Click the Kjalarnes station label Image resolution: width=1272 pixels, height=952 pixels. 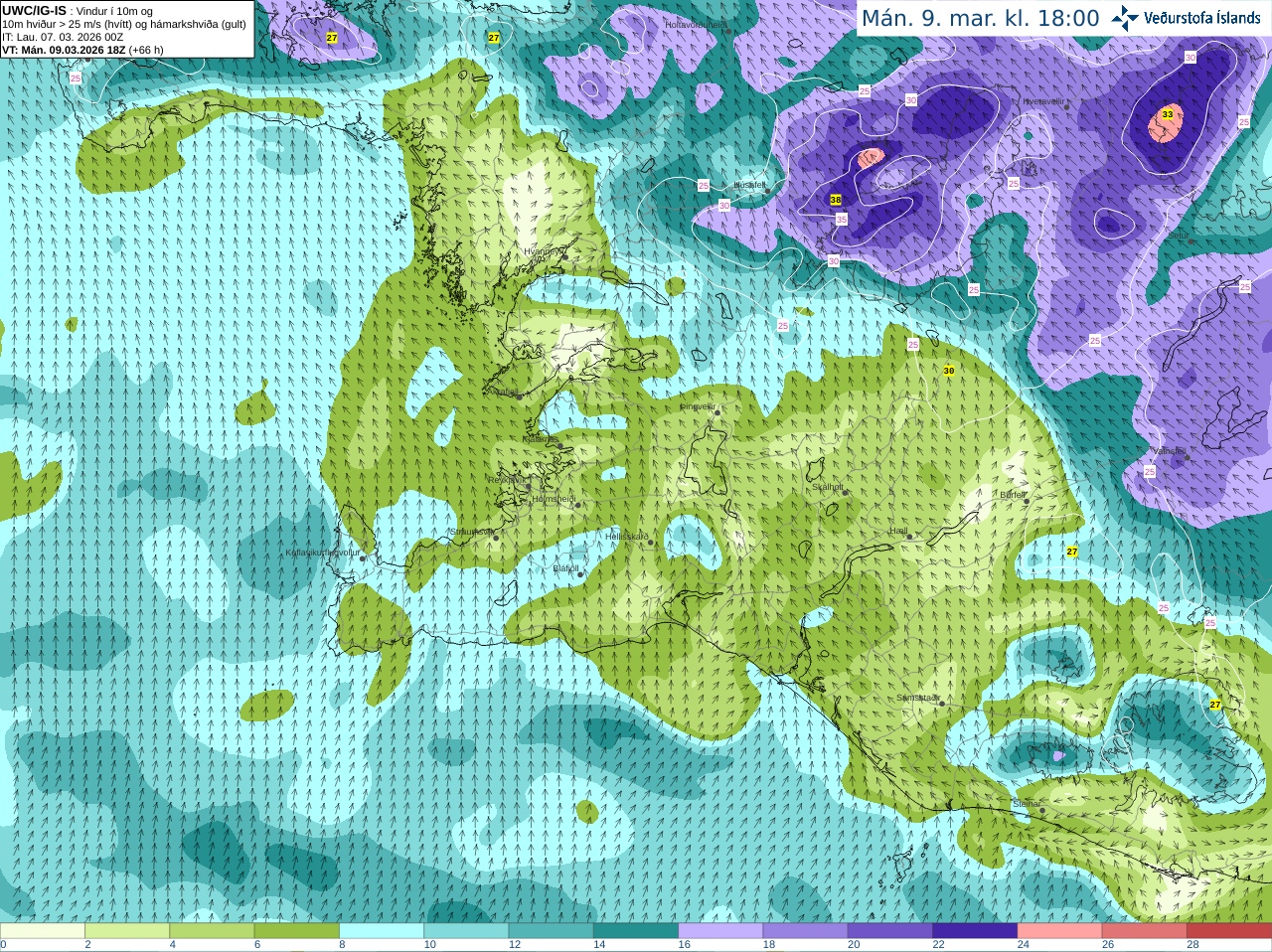pos(541,438)
